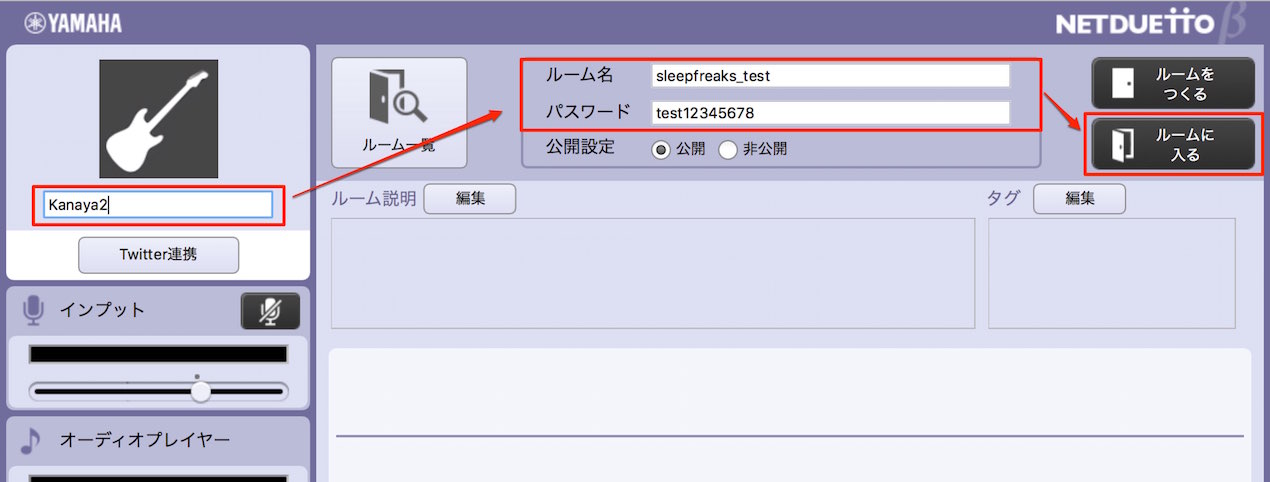Click the Twitter連携 button

[x=158, y=254]
